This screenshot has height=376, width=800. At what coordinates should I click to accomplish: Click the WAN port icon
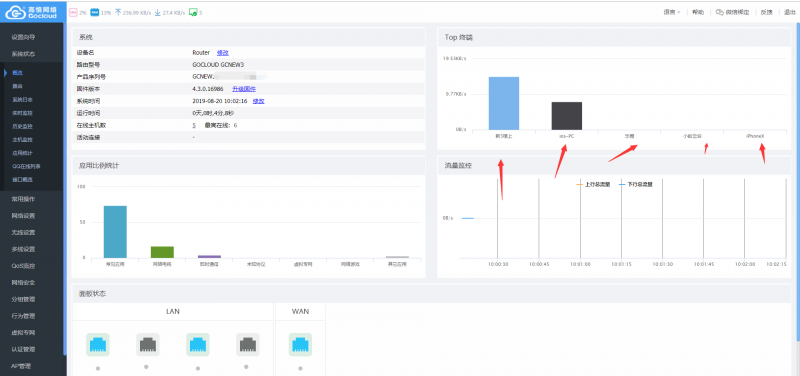point(301,344)
